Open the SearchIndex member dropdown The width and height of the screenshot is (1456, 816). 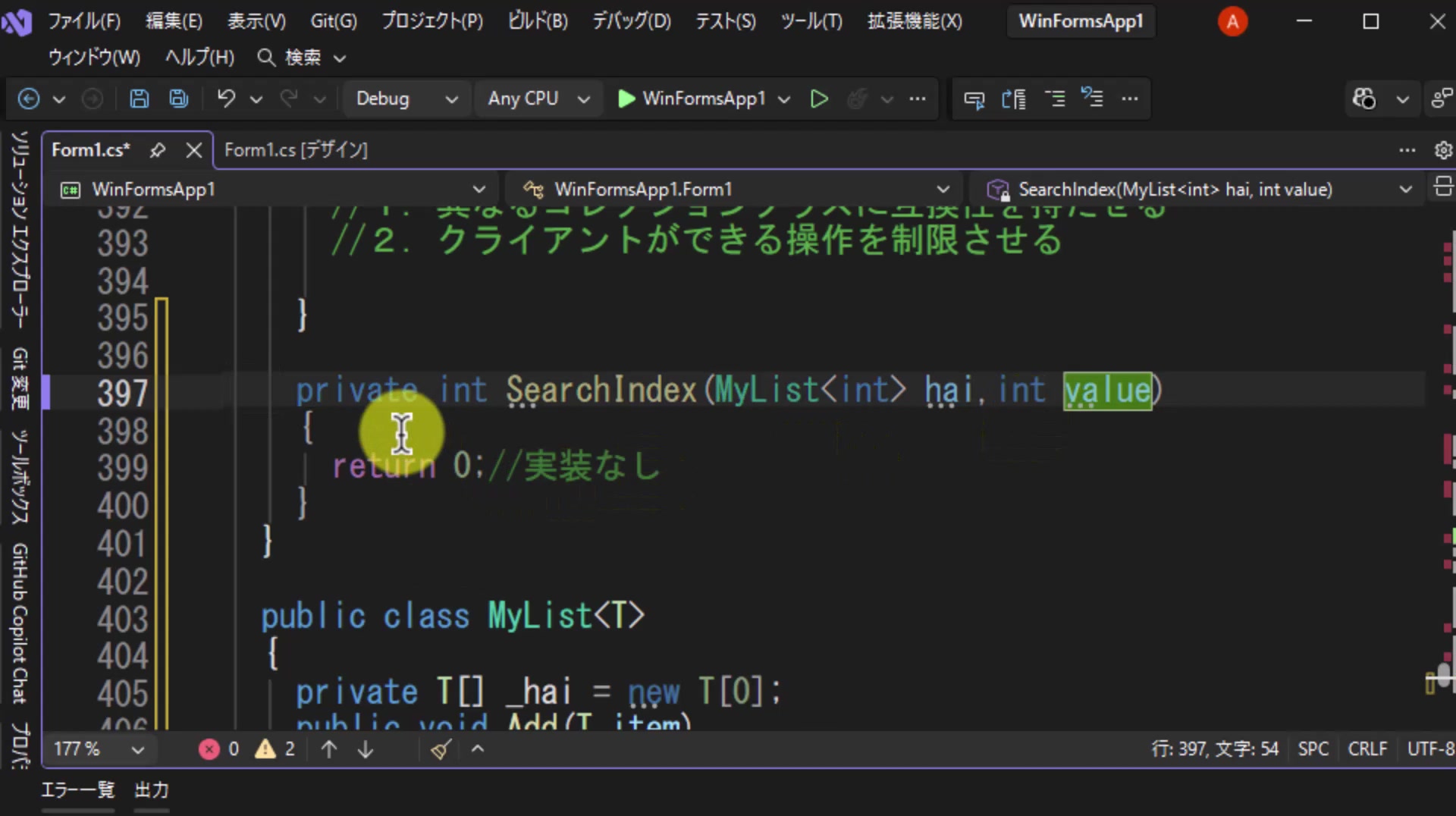[x=1200, y=189]
